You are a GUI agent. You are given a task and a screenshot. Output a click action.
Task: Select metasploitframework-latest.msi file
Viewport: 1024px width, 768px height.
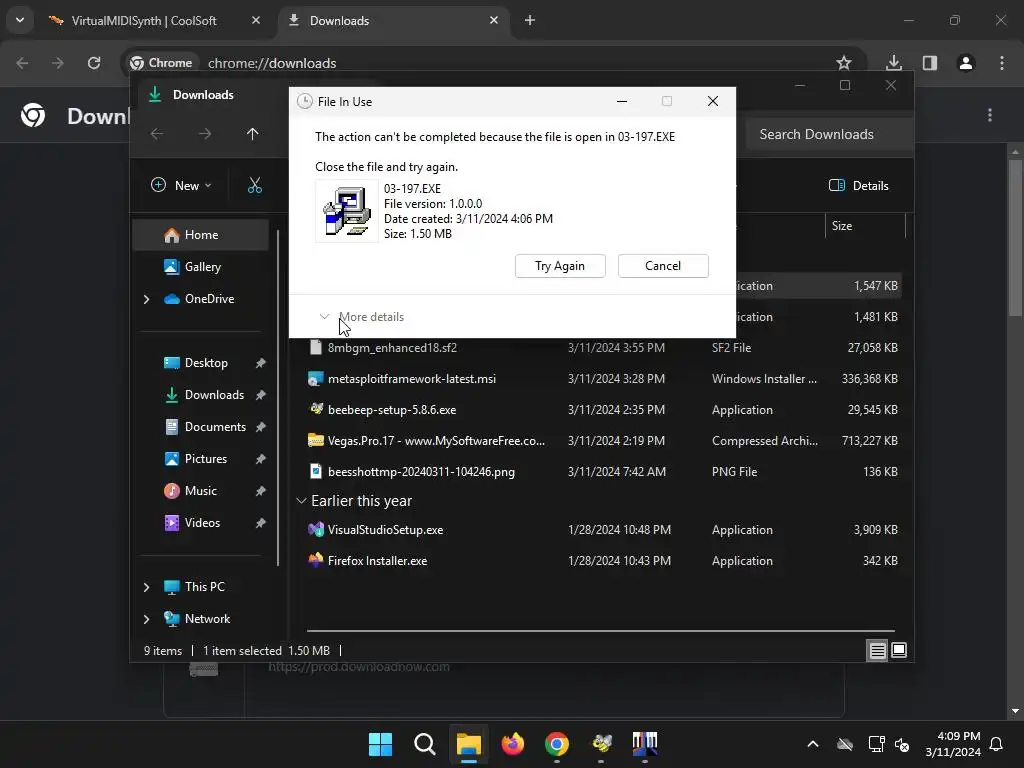[602, 379]
